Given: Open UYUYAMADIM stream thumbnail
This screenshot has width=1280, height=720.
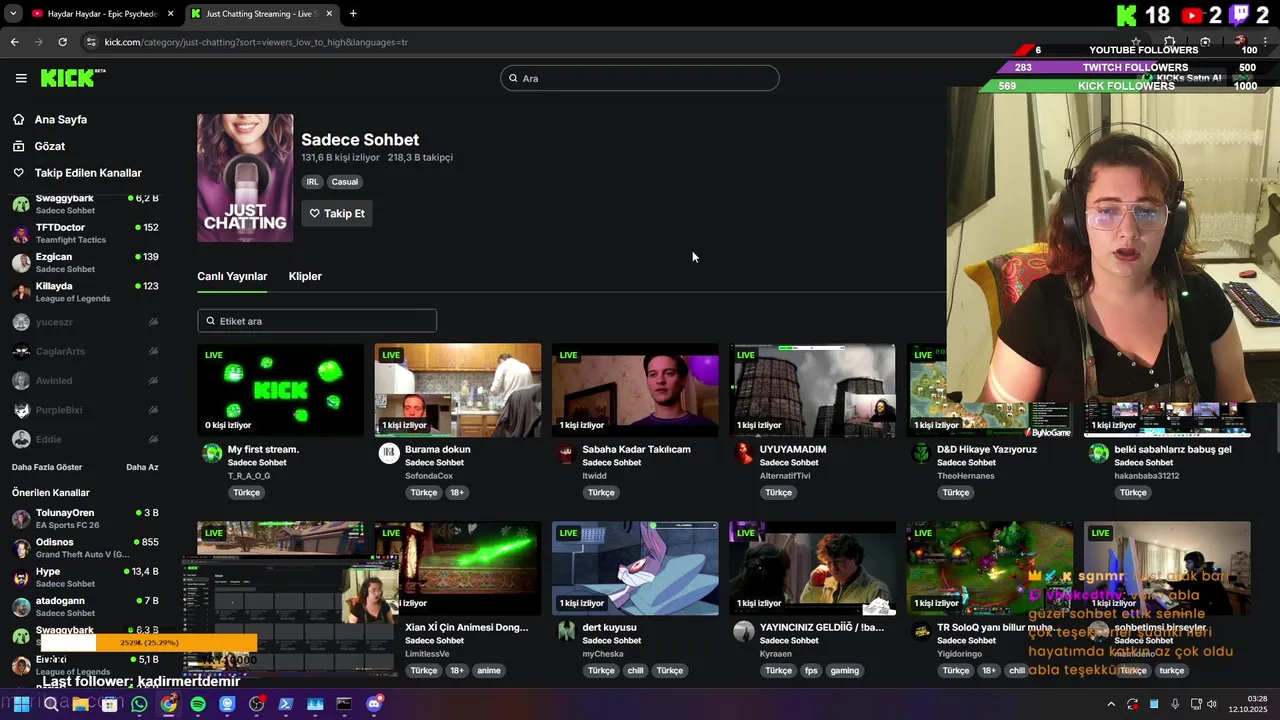Looking at the screenshot, I should click(x=812, y=390).
